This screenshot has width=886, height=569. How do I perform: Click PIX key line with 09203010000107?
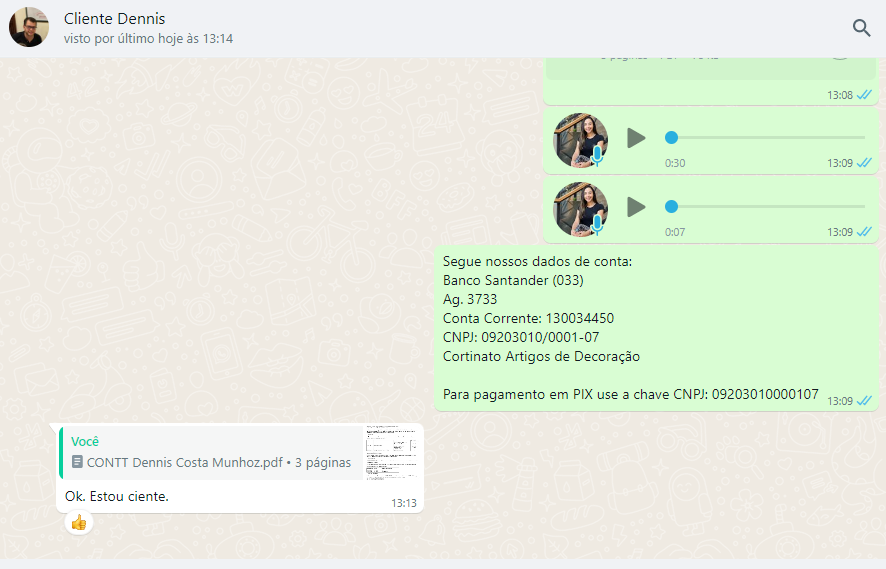pos(631,394)
